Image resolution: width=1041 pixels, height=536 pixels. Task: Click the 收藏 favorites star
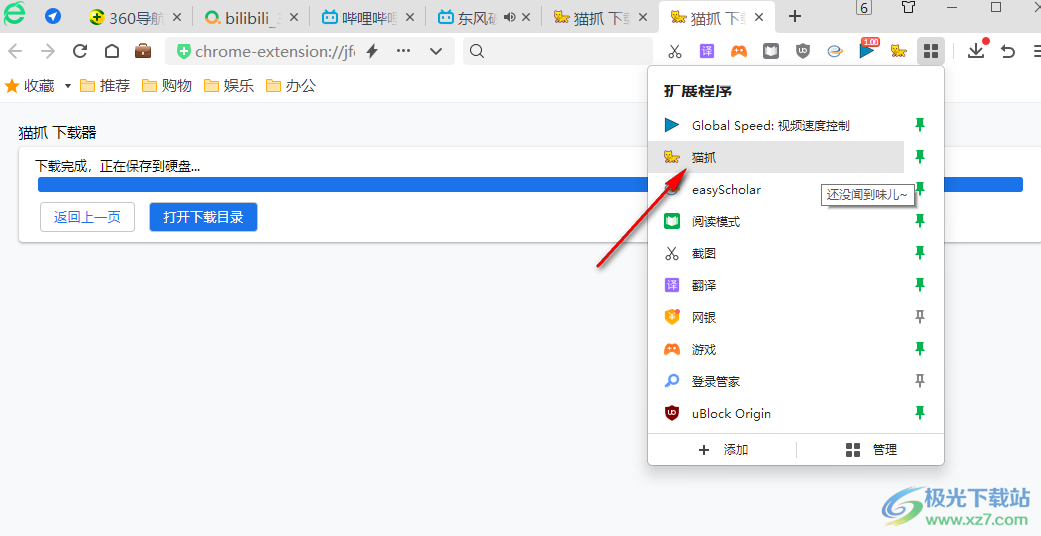tap(12, 86)
